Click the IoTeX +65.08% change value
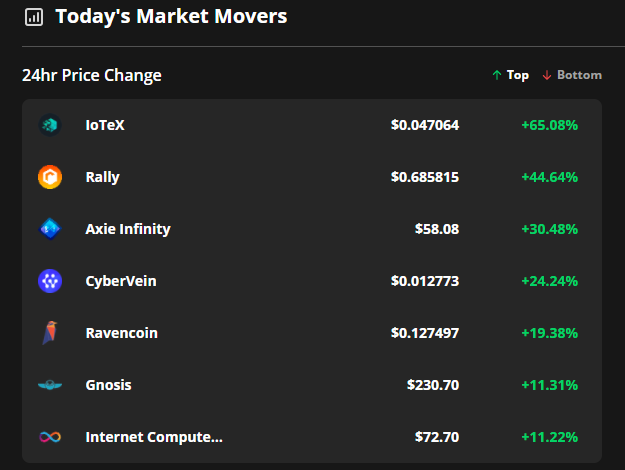The image size is (625, 470). 549,125
